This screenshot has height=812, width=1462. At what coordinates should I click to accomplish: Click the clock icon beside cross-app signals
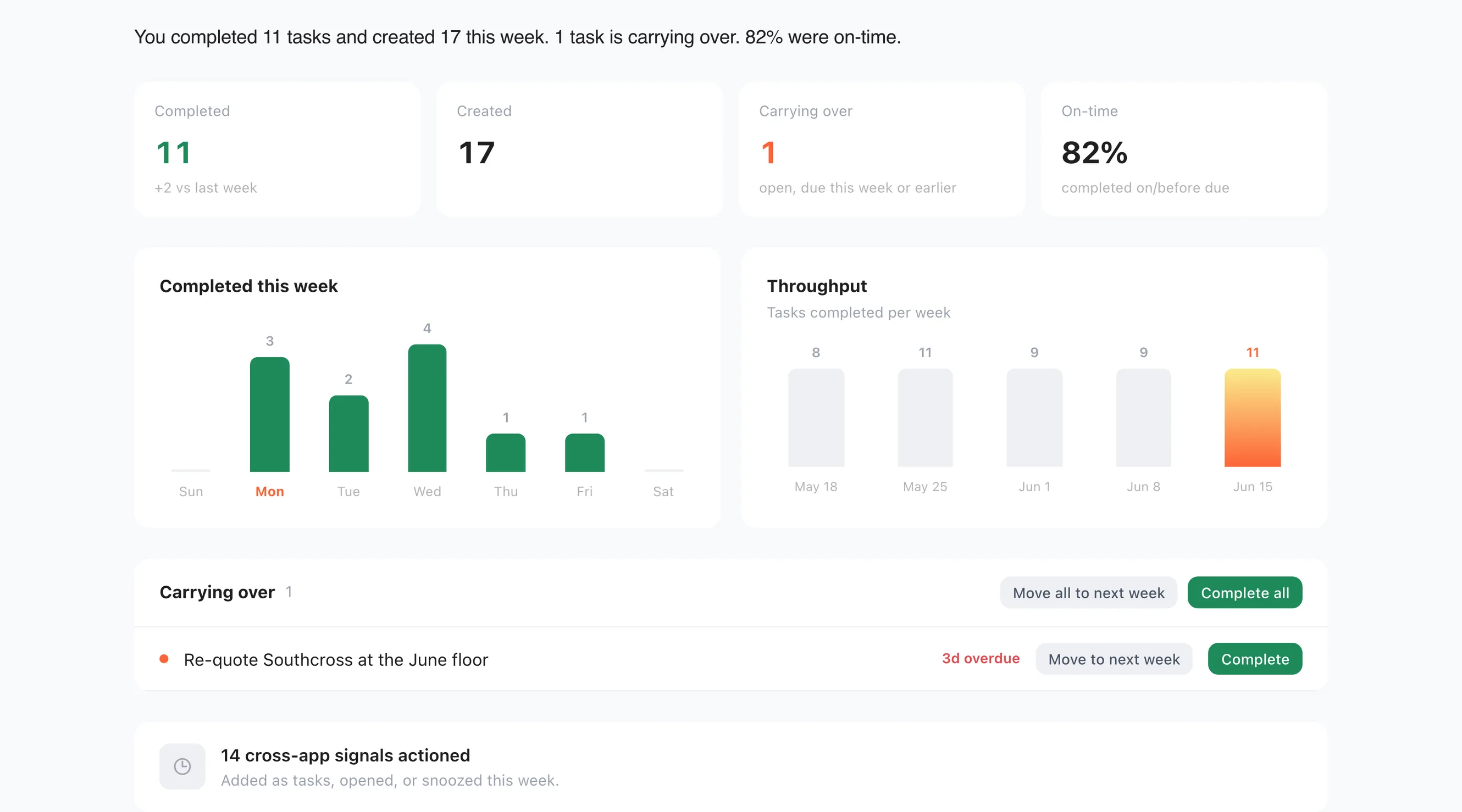[182, 766]
